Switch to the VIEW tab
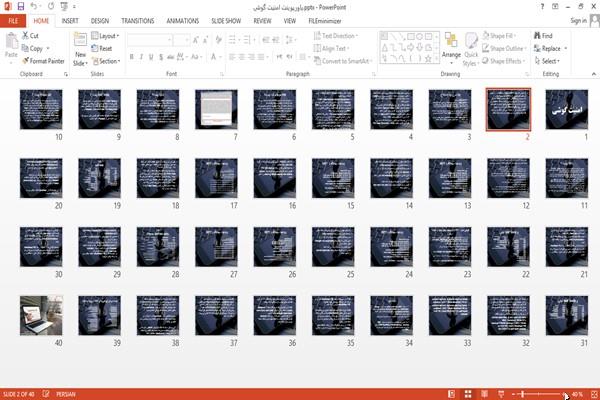This screenshot has height=400, width=600. coord(290,21)
